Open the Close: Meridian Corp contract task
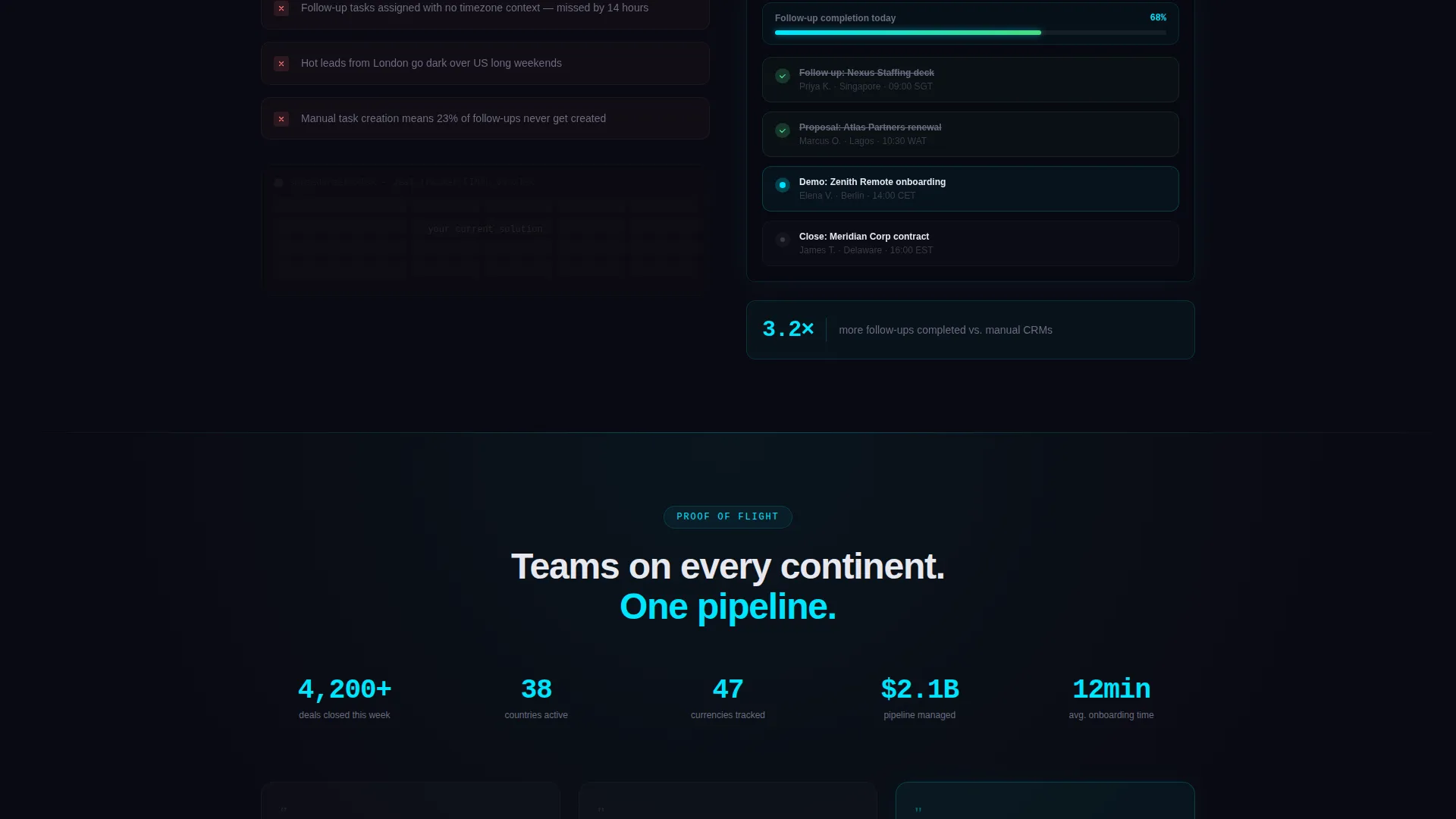 click(971, 243)
